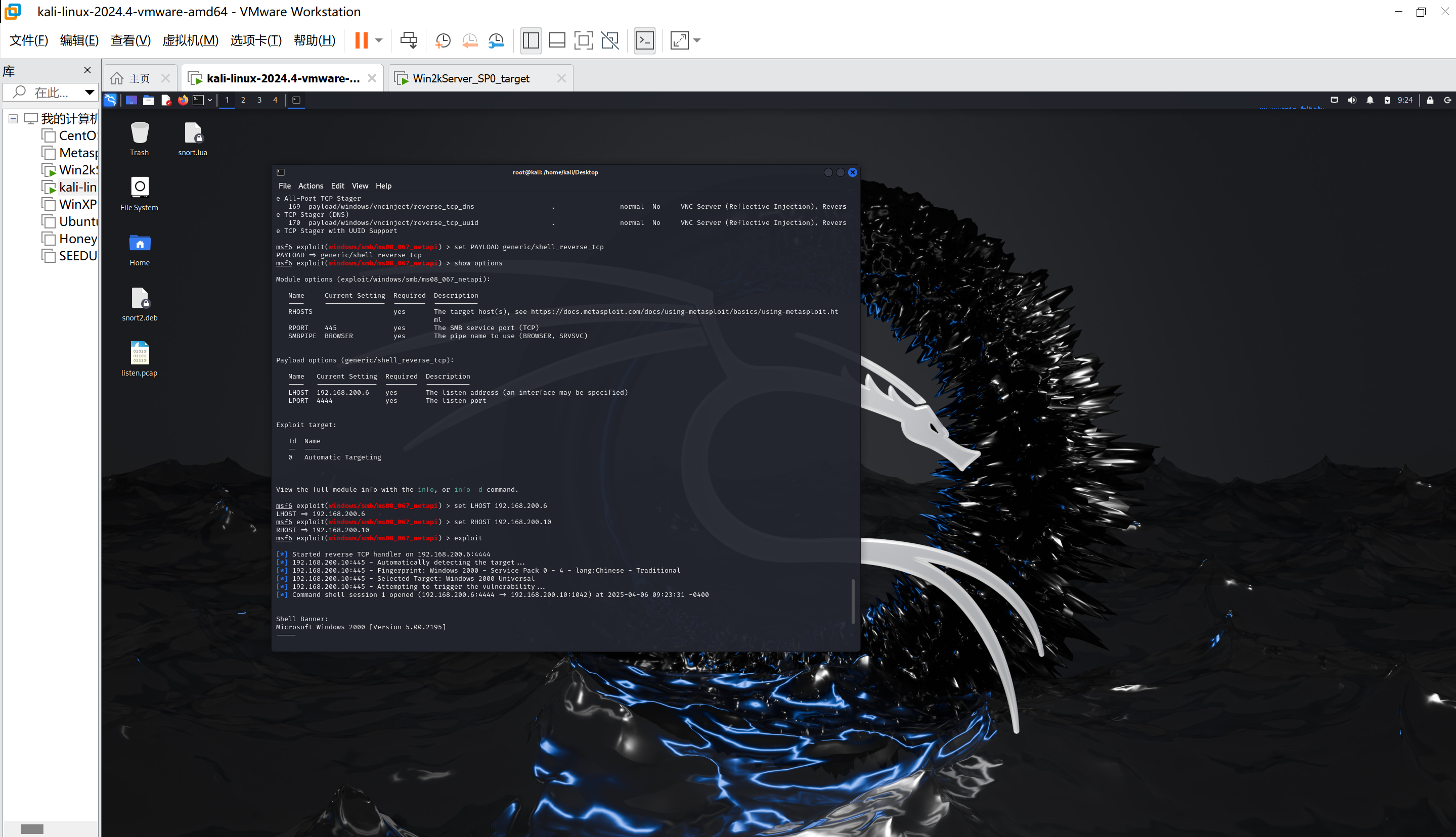
Task: Toggle the library sidebar view button
Action: [530, 40]
